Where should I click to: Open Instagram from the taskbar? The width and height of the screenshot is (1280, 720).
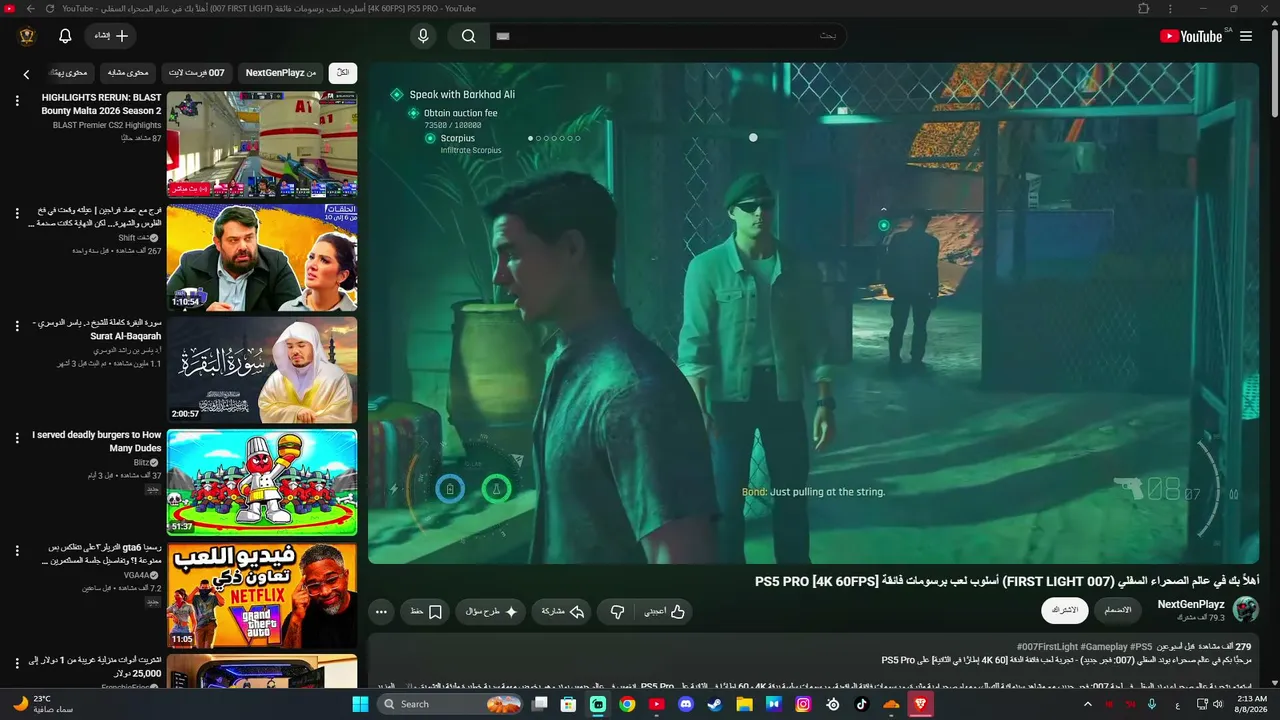point(803,704)
